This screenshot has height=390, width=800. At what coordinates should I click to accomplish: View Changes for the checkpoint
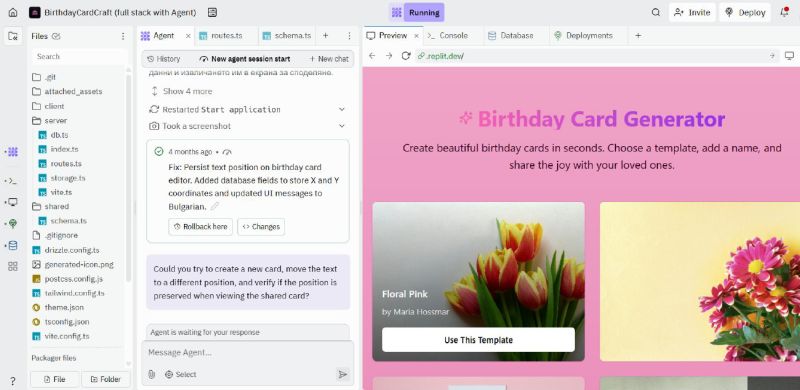pos(261,227)
